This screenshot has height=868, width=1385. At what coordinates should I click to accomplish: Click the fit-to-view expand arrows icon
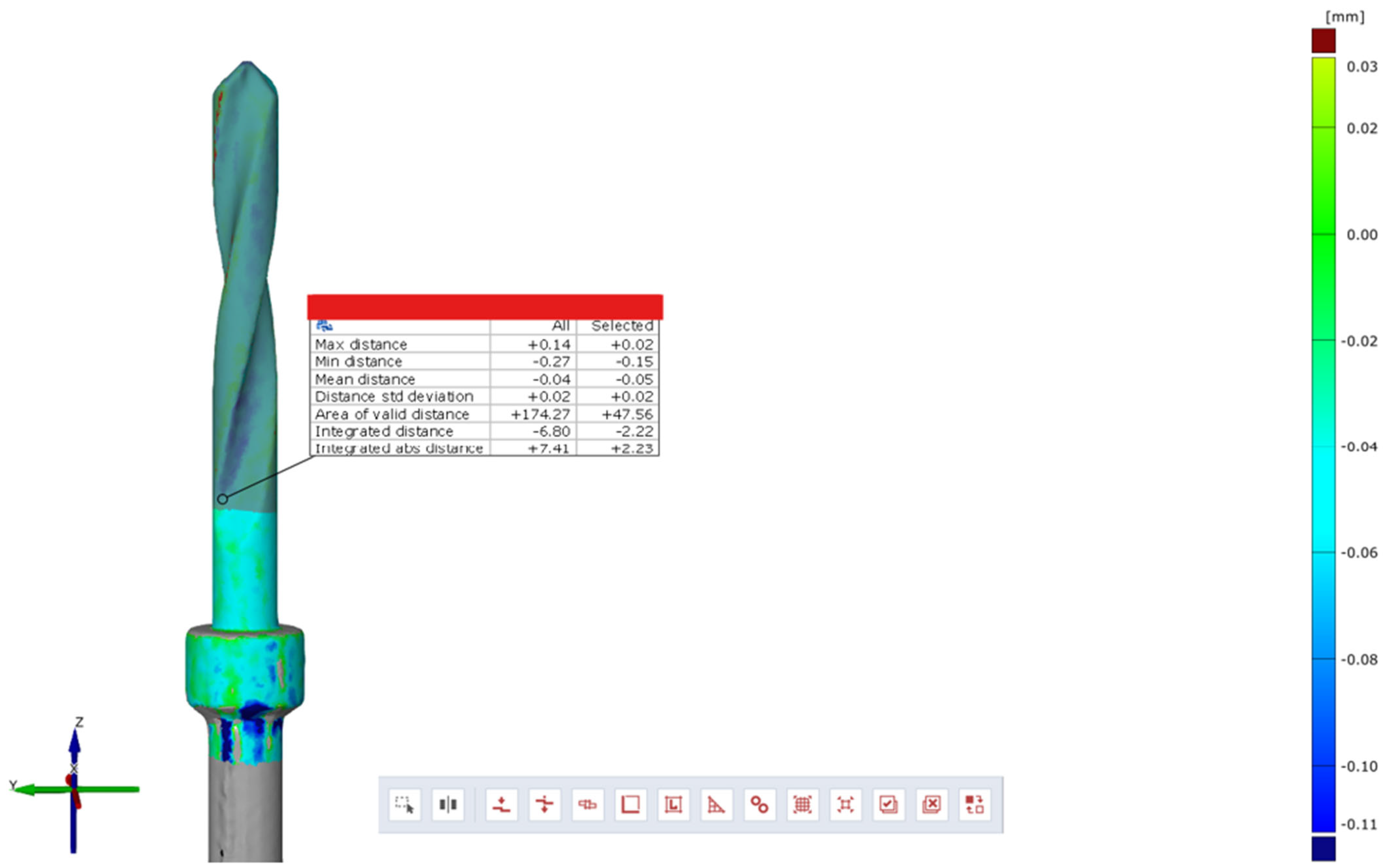coord(845,804)
